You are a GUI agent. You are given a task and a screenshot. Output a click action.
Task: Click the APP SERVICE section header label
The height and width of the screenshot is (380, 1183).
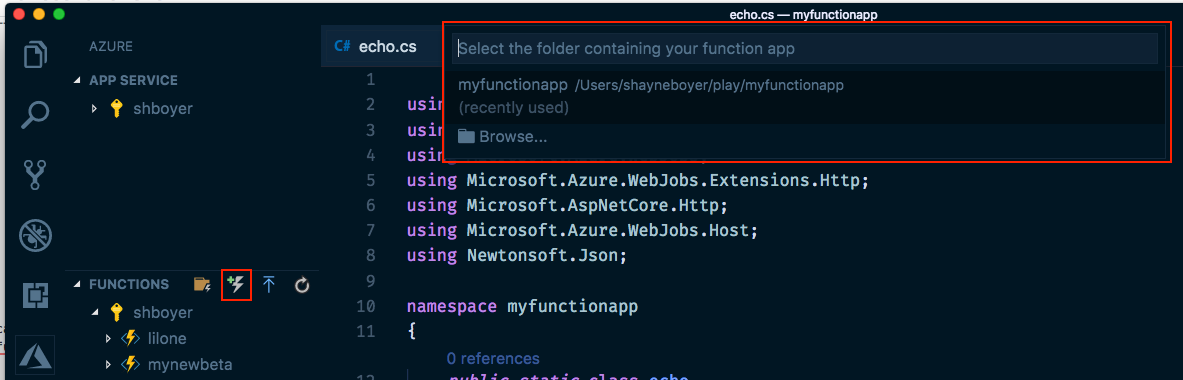point(134,81)
